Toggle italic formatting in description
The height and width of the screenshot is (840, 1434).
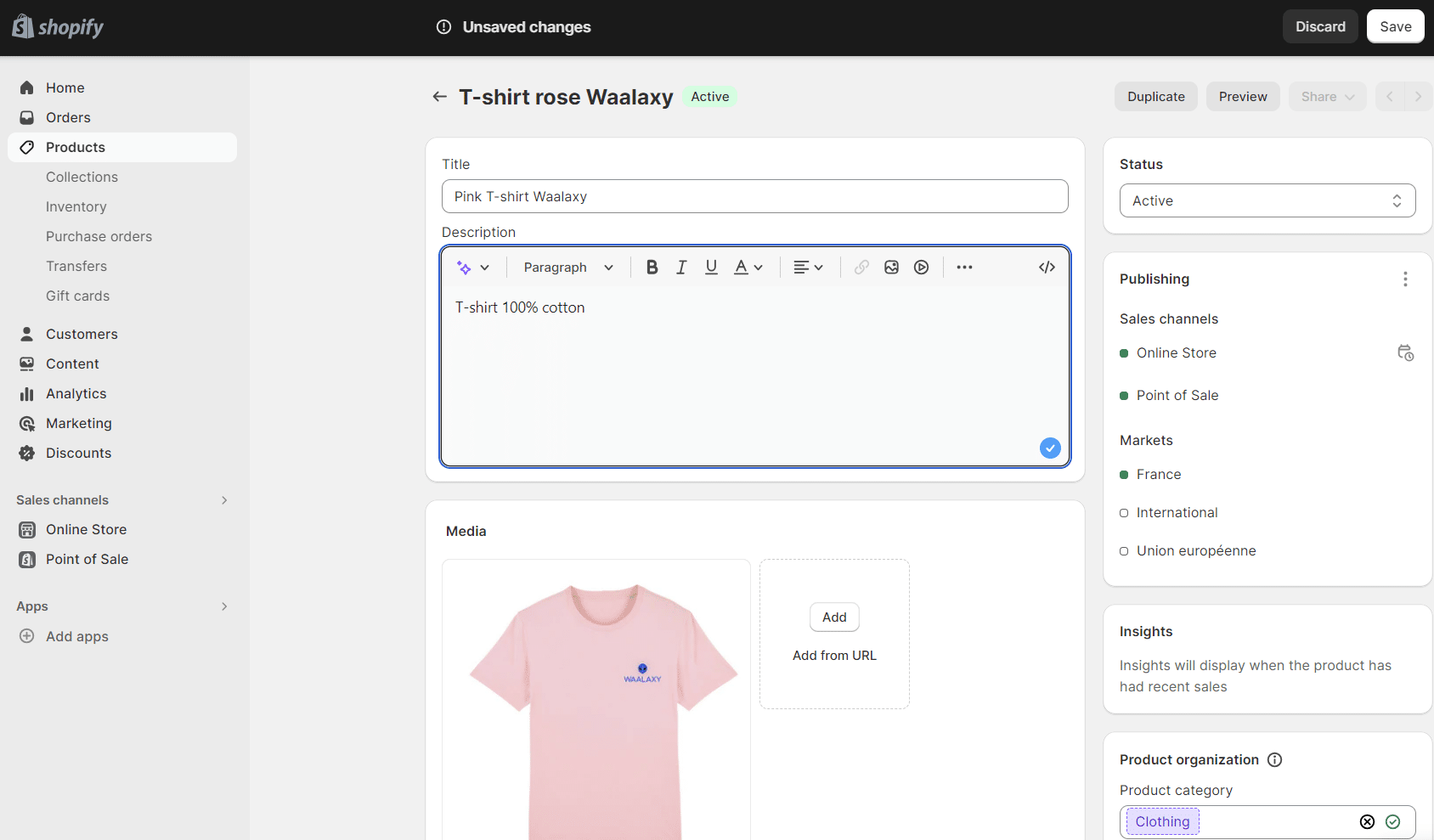681,268
